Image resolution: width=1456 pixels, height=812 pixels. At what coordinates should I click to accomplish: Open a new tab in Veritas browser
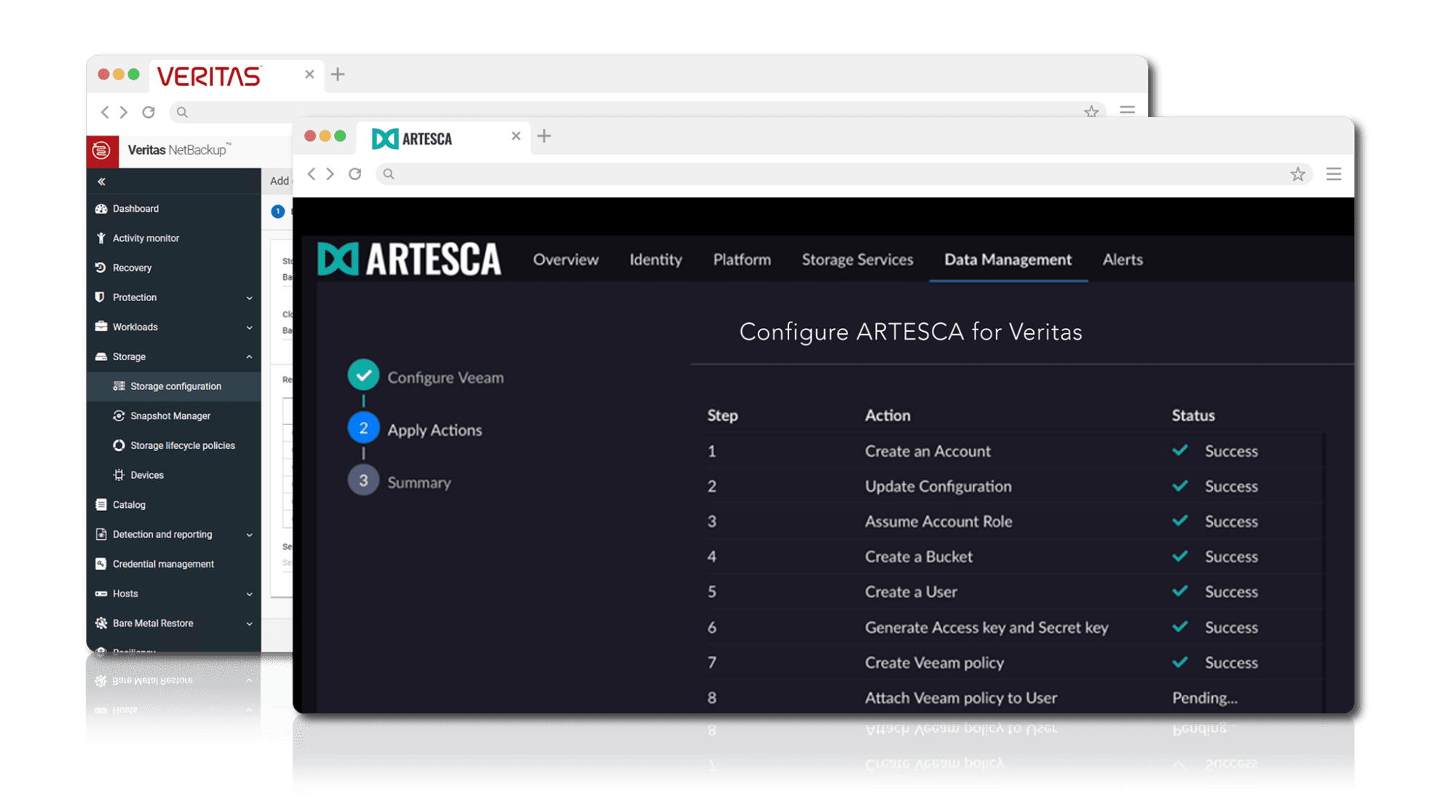[x=338, y=74]
